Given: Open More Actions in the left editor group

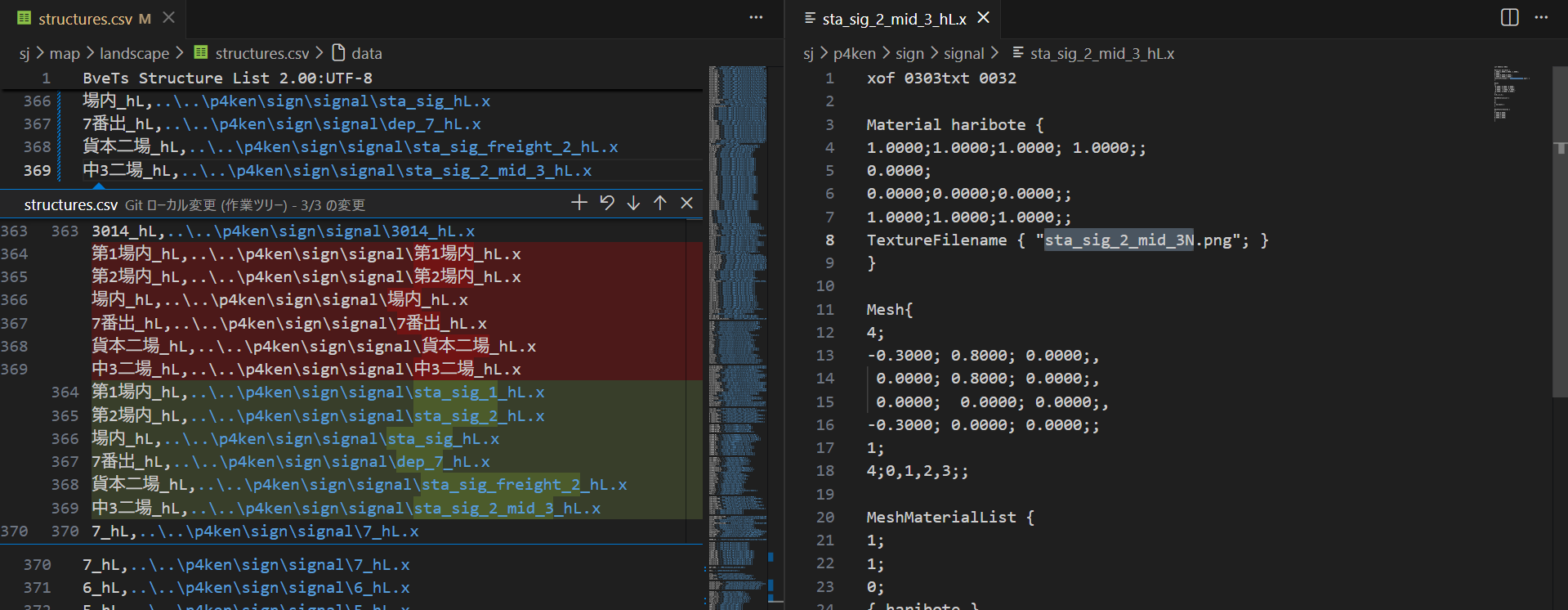Looking at the screenshot, I should (x=756, y=18).
